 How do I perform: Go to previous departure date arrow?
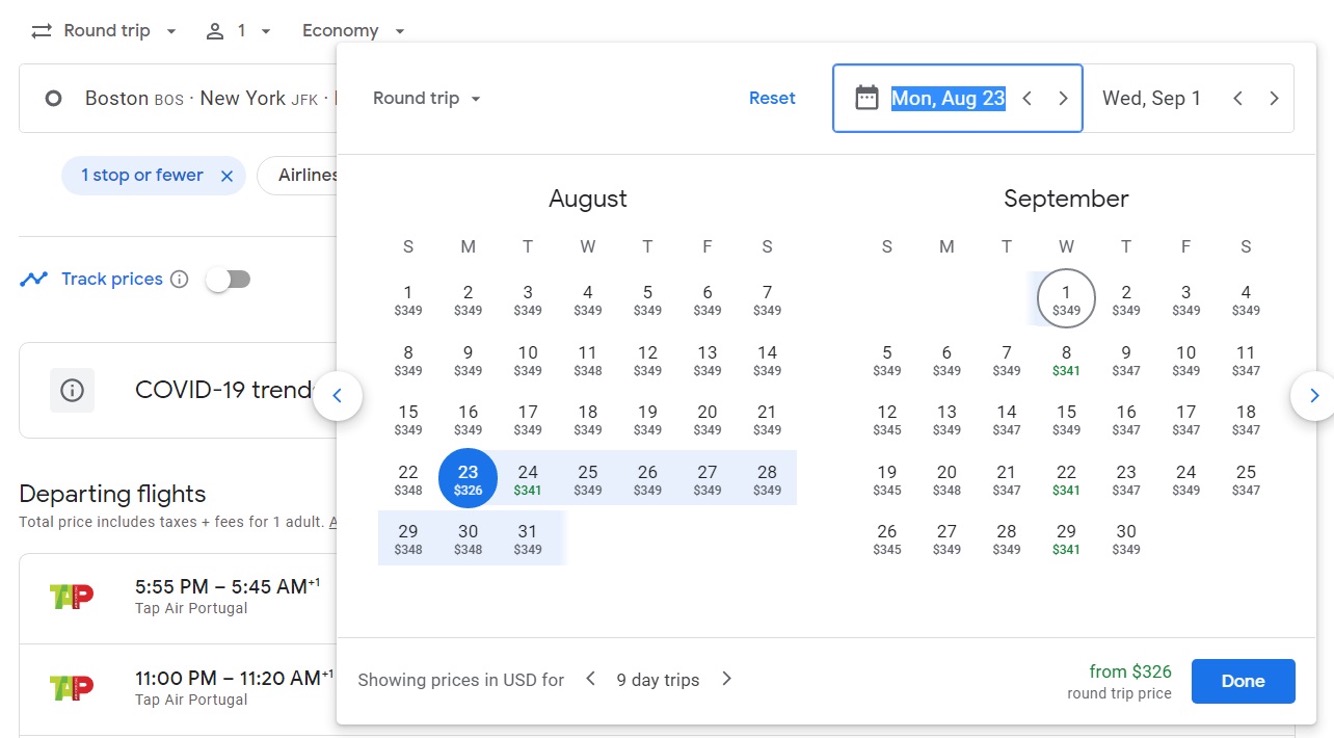pos(1027,98)
